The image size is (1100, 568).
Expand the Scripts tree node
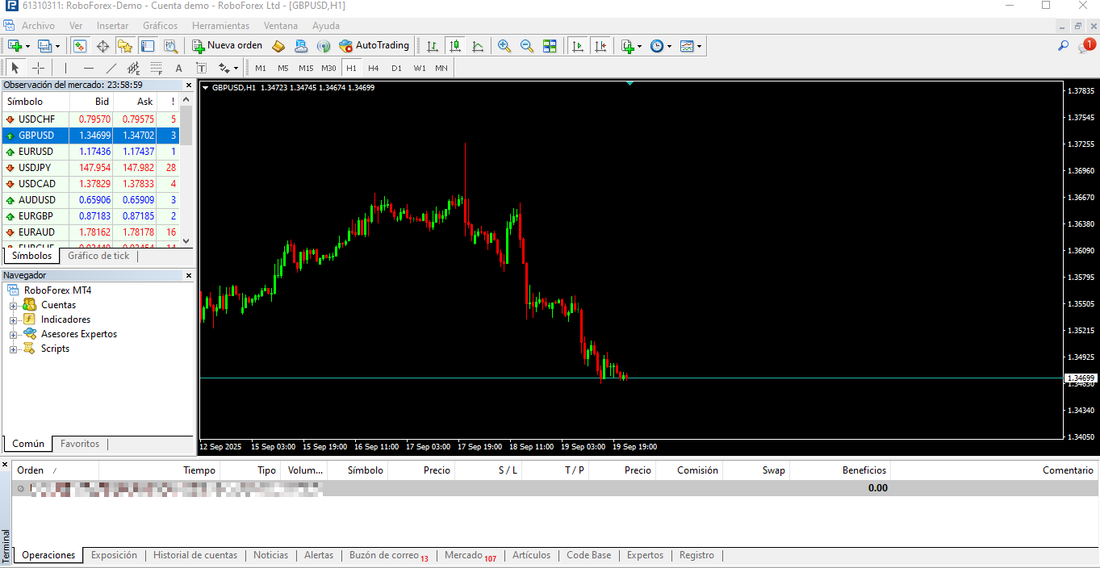(x=13, y=349)
